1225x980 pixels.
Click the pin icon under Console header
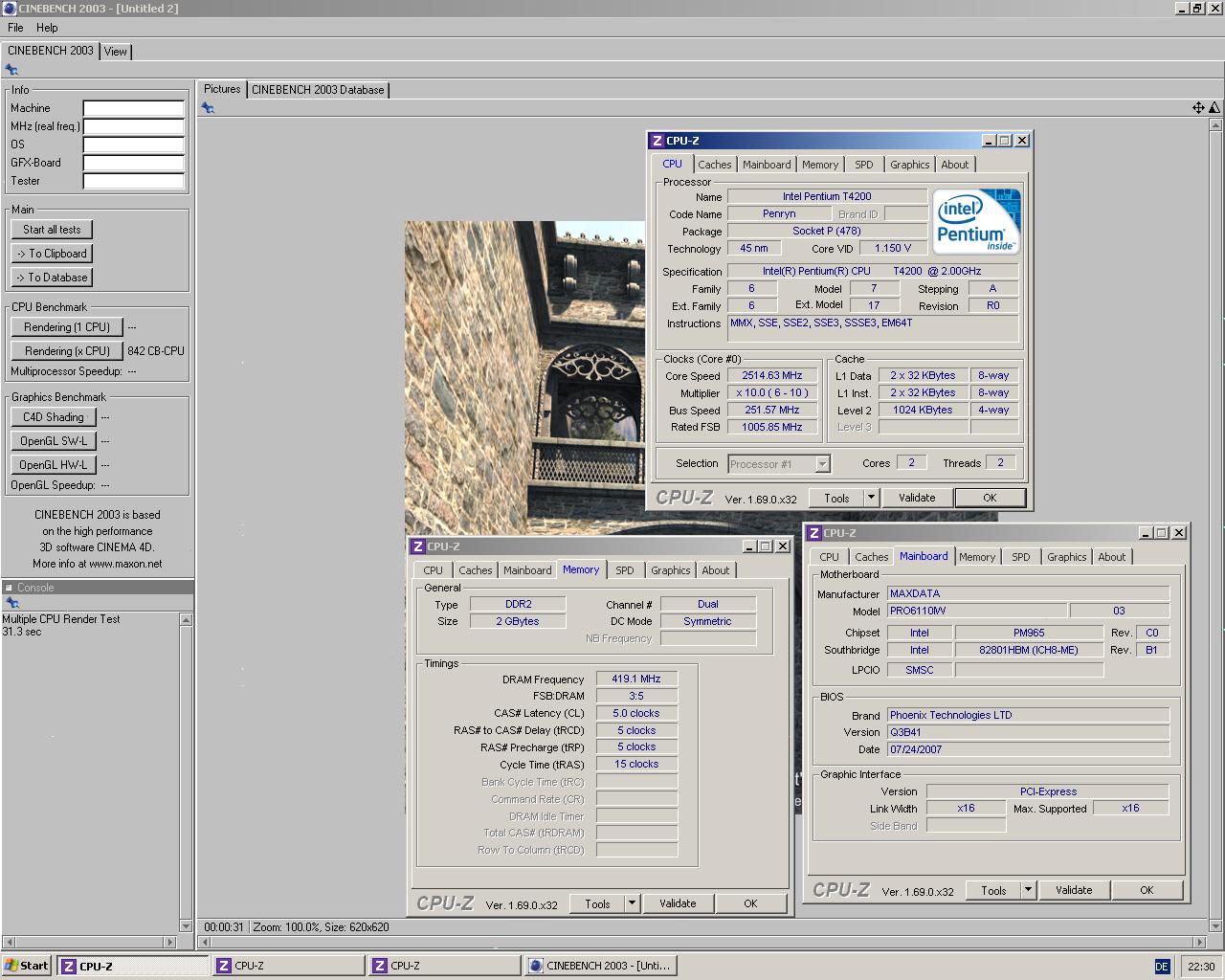(x=11, y=603)
